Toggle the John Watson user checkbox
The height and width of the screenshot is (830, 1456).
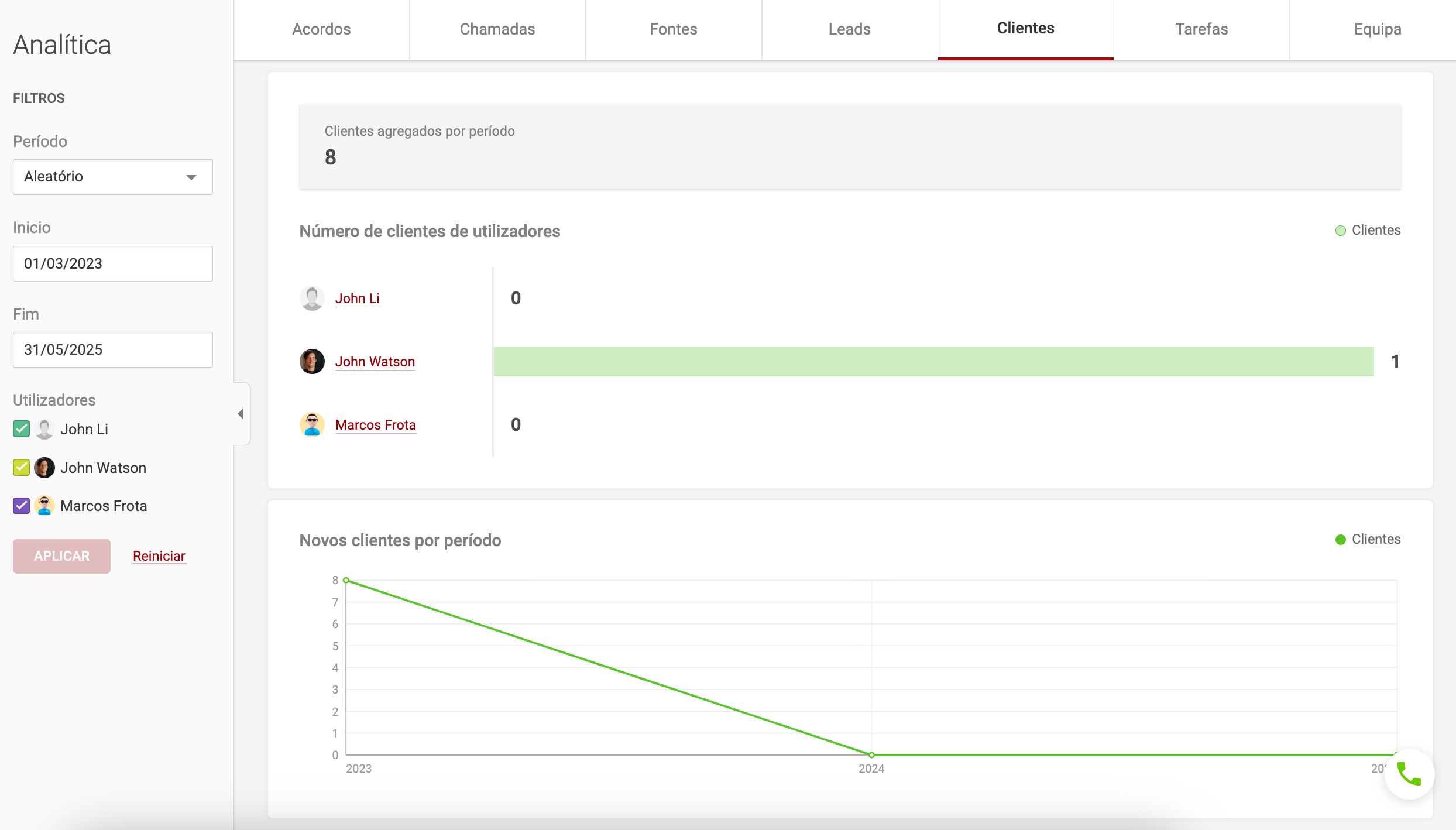[x=21, y=468]
